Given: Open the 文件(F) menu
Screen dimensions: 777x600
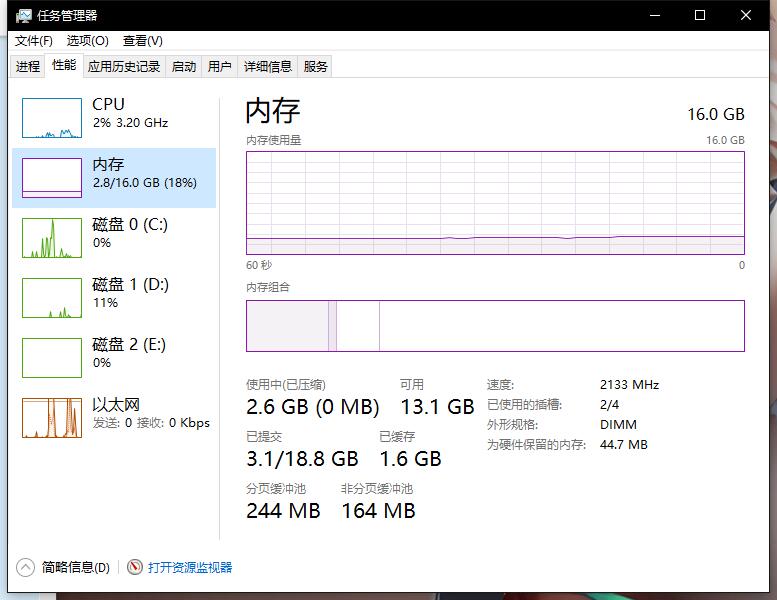Looking at the screenshot, I should point(33,41).
